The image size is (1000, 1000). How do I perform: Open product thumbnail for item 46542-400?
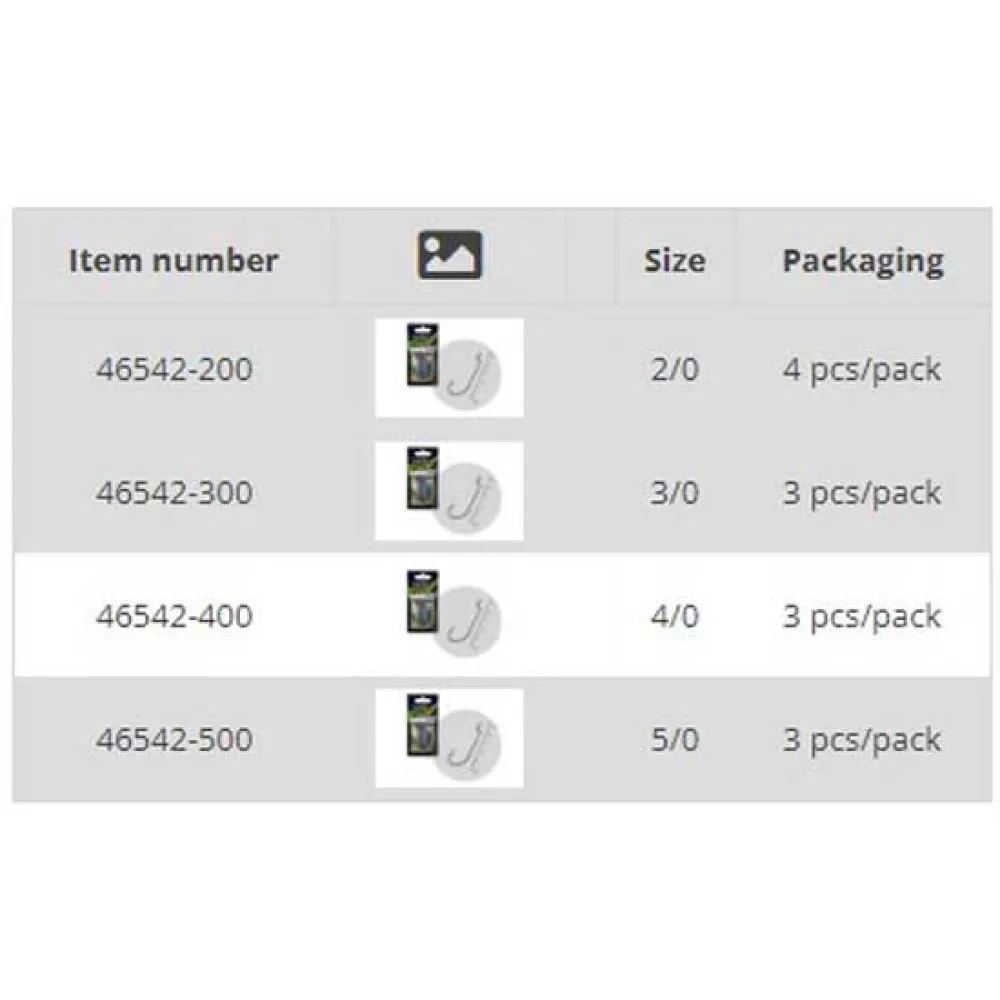[449, 615]
